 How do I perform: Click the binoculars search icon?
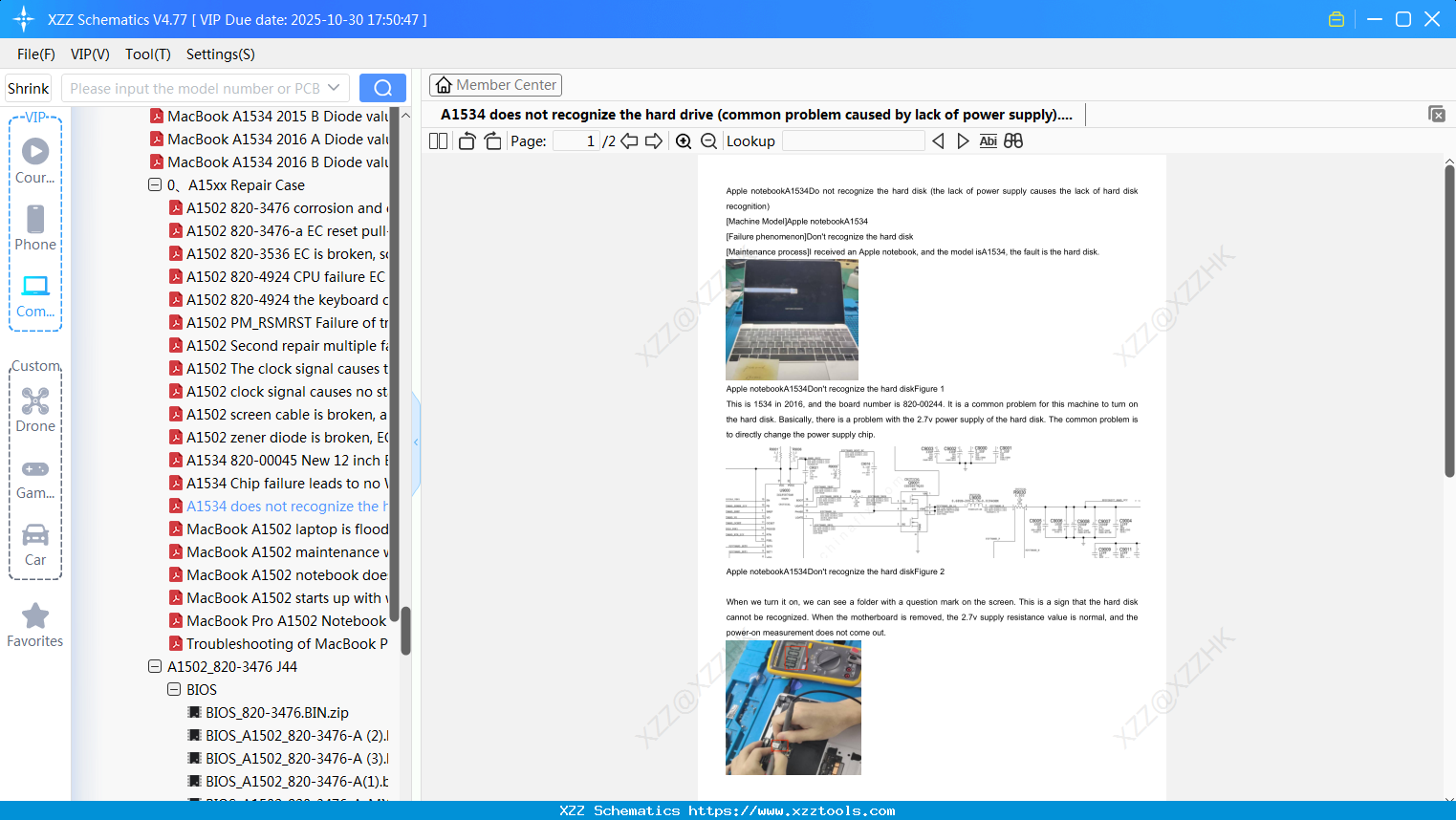pyautogui.click(x=1013, y=140)
